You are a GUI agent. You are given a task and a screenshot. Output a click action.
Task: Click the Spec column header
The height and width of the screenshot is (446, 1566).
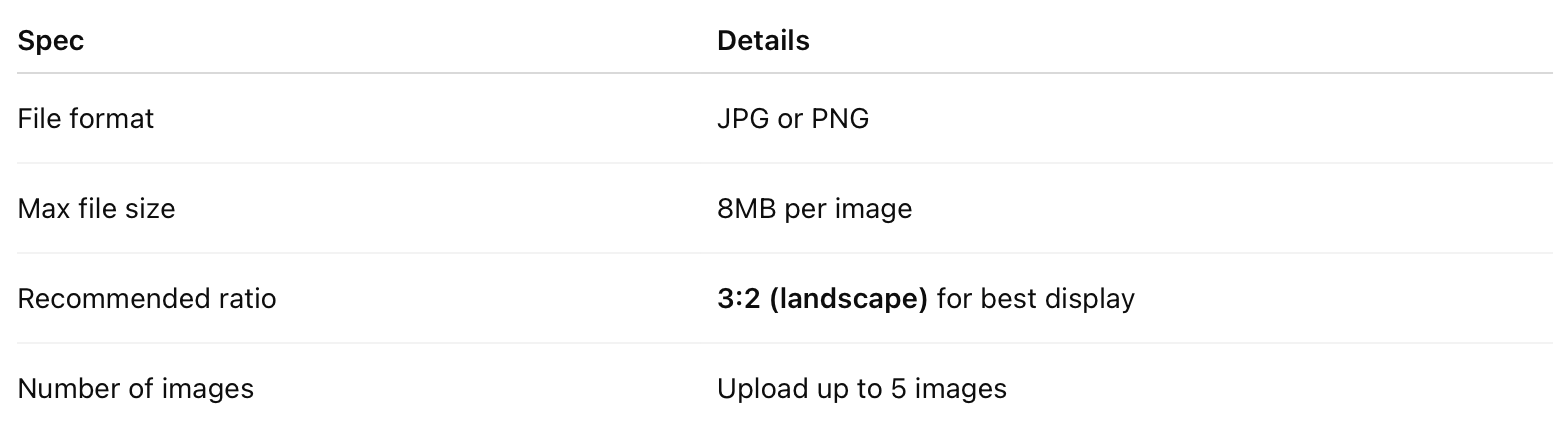[50, 41]
